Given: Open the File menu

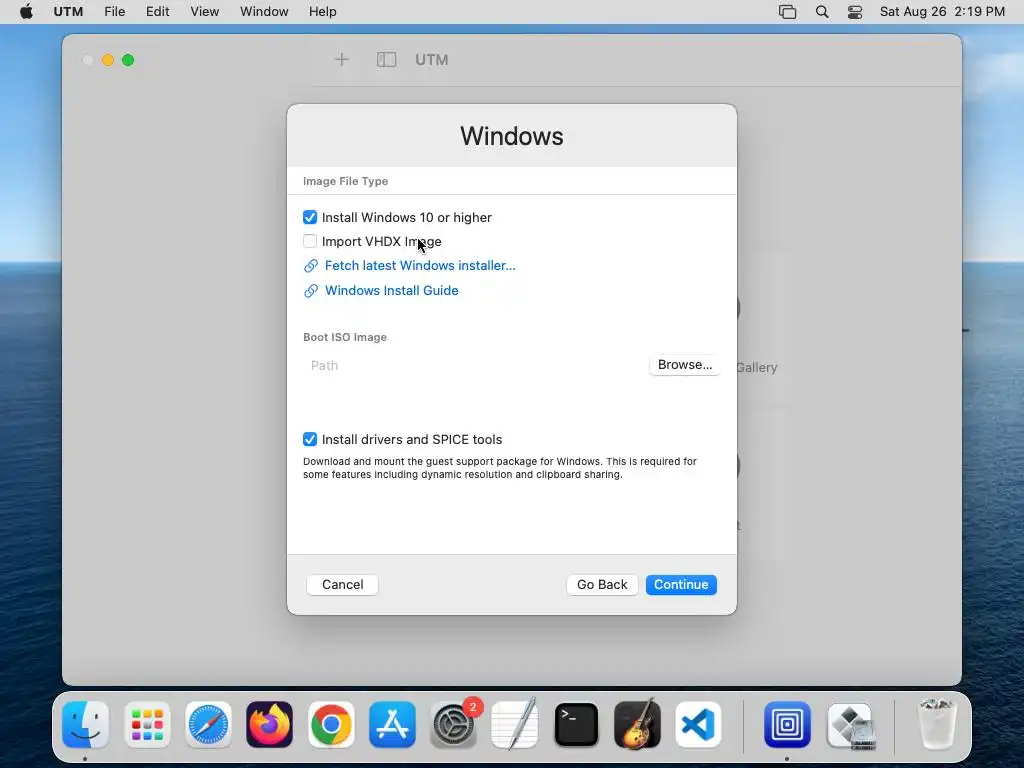Looking at the screenshot, I should click(x=114, y=12).
